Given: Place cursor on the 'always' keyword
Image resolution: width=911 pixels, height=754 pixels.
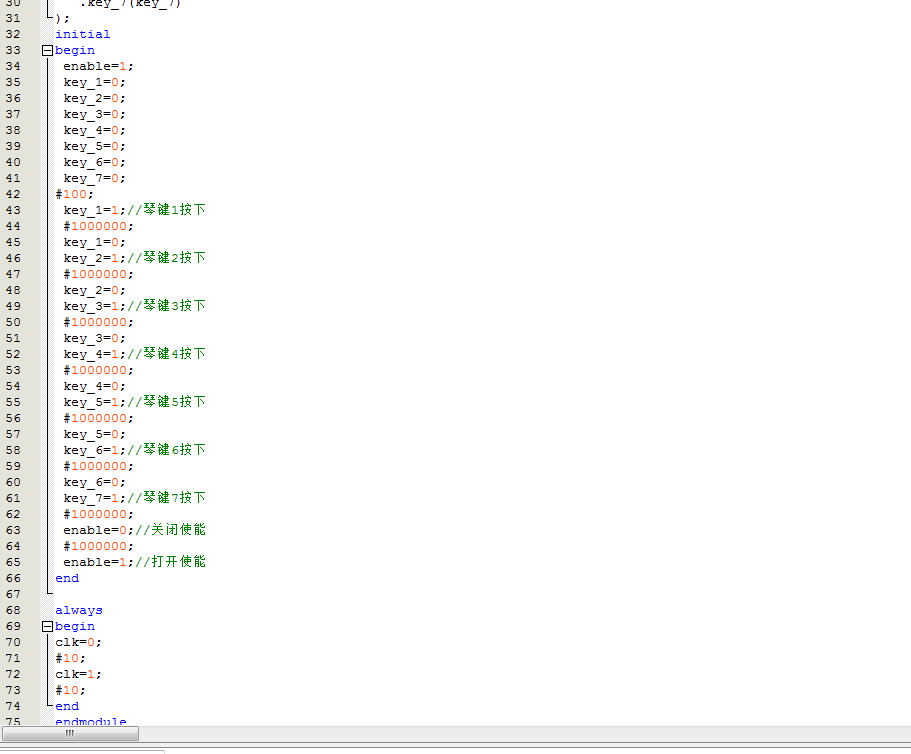Looking at the screenshot, I should click(78, 610).
